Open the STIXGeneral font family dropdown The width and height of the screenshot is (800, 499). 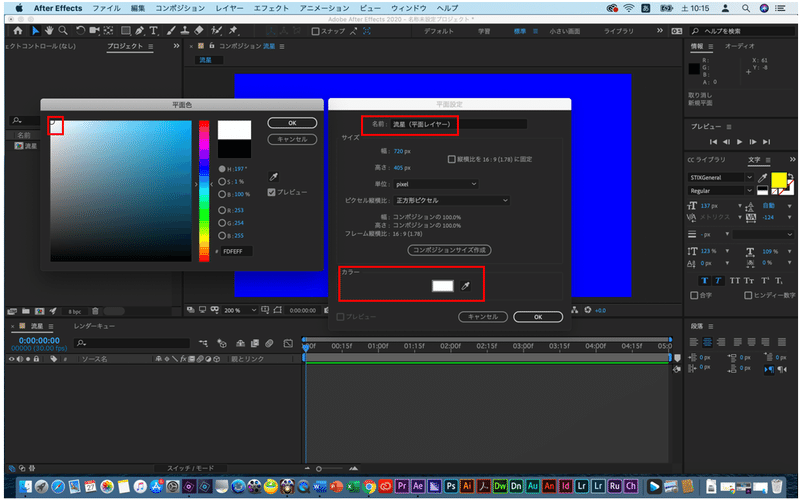(x=720, y=178)
